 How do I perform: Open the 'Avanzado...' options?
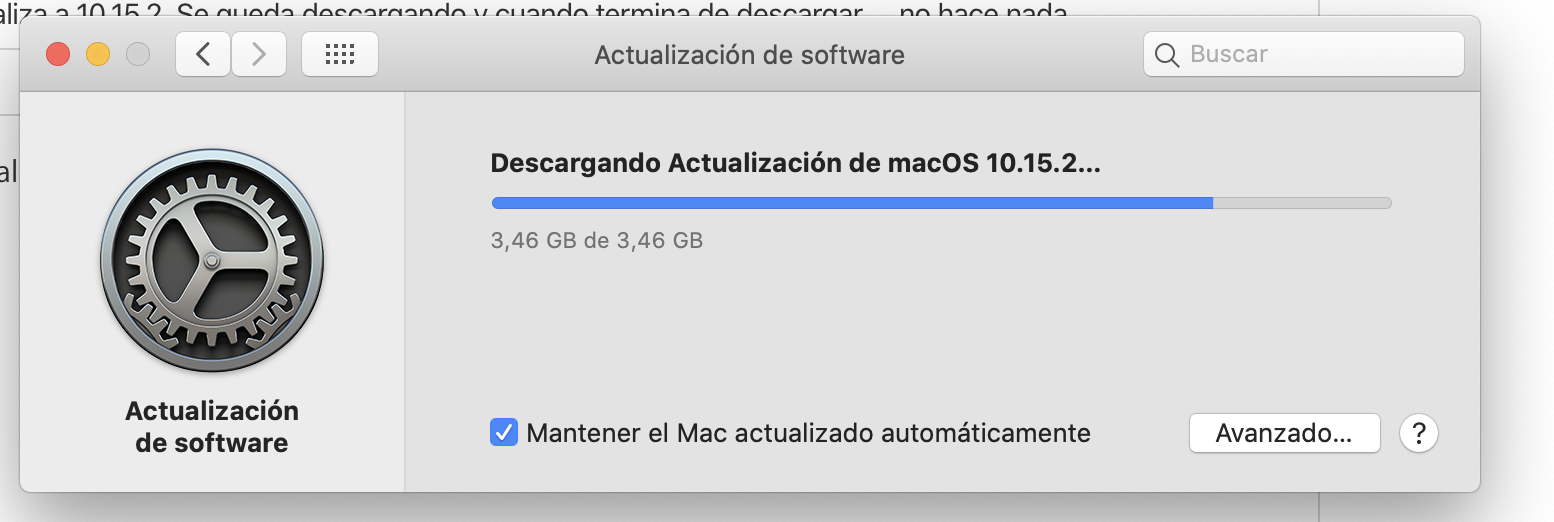[1284, 434]
